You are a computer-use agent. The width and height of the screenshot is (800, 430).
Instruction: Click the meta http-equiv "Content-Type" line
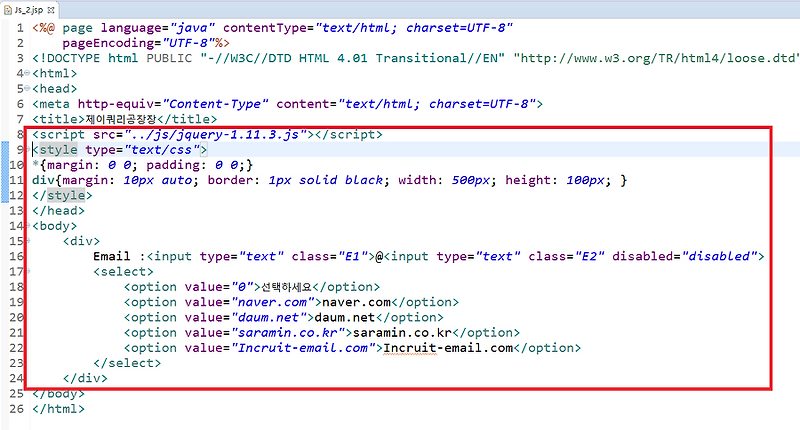(288, 104)
